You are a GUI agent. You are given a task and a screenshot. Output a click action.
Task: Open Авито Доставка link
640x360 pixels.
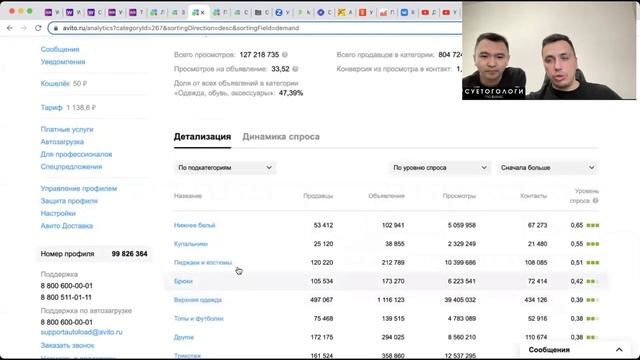(67, 226)
